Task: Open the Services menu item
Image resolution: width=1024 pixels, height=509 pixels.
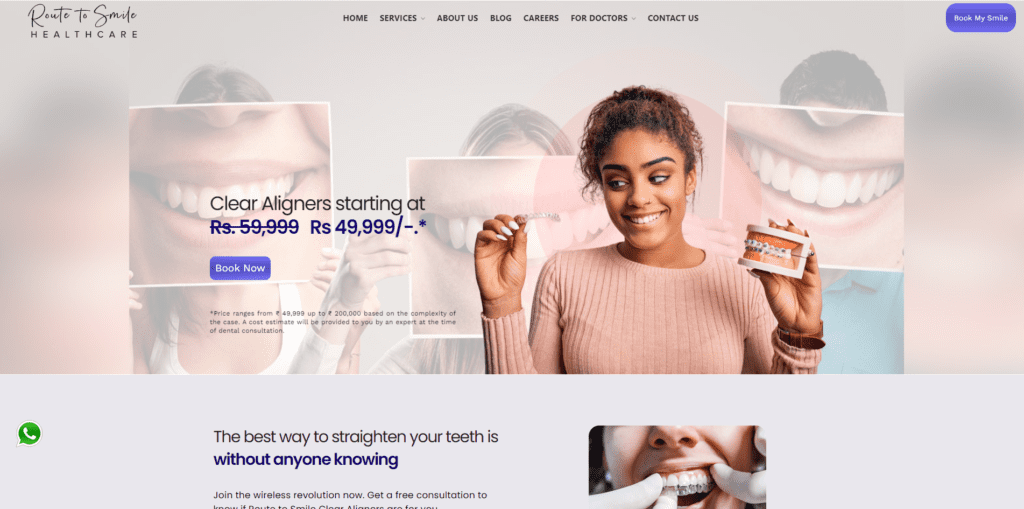Action: pos(398,18)
